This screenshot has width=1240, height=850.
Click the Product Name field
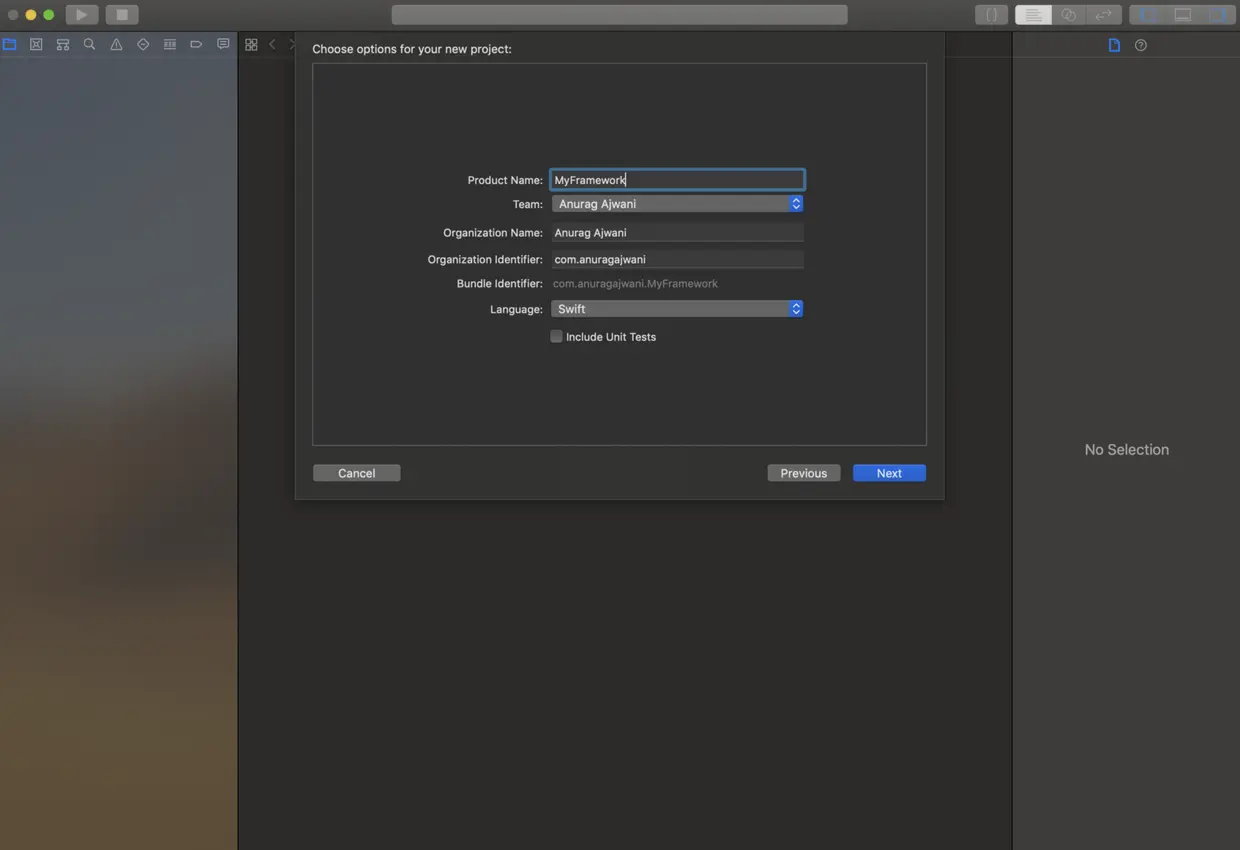677,180
